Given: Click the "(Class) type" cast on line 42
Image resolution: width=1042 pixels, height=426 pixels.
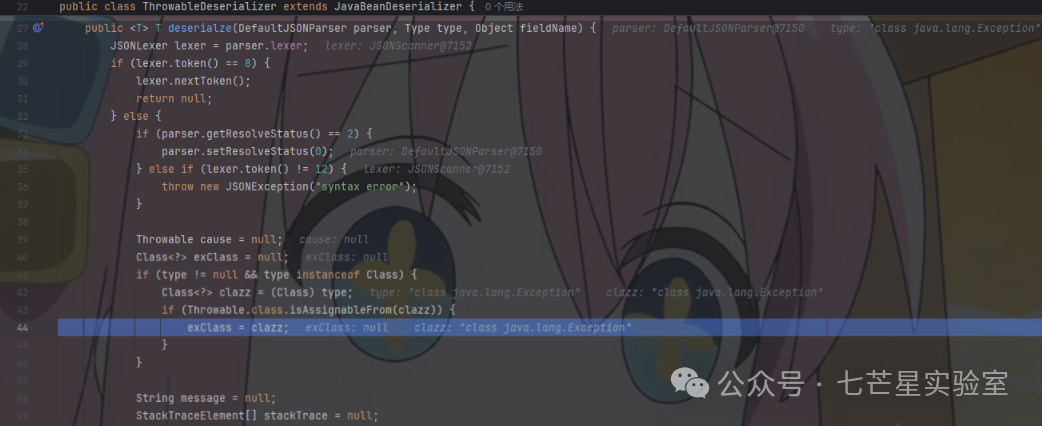Looking at the screenshot, I should pos(309,292).
